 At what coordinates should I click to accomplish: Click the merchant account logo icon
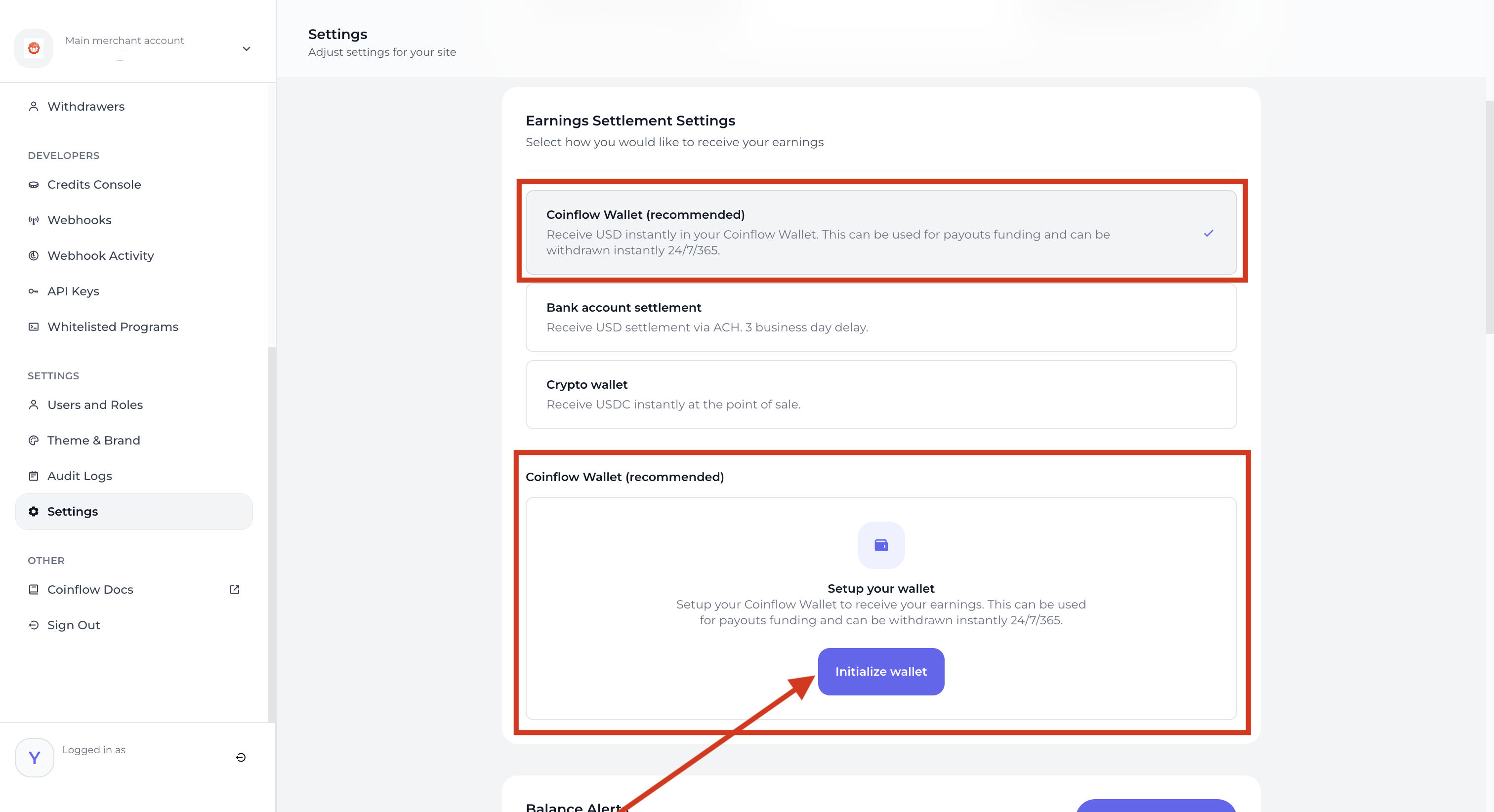pos(34,48)
